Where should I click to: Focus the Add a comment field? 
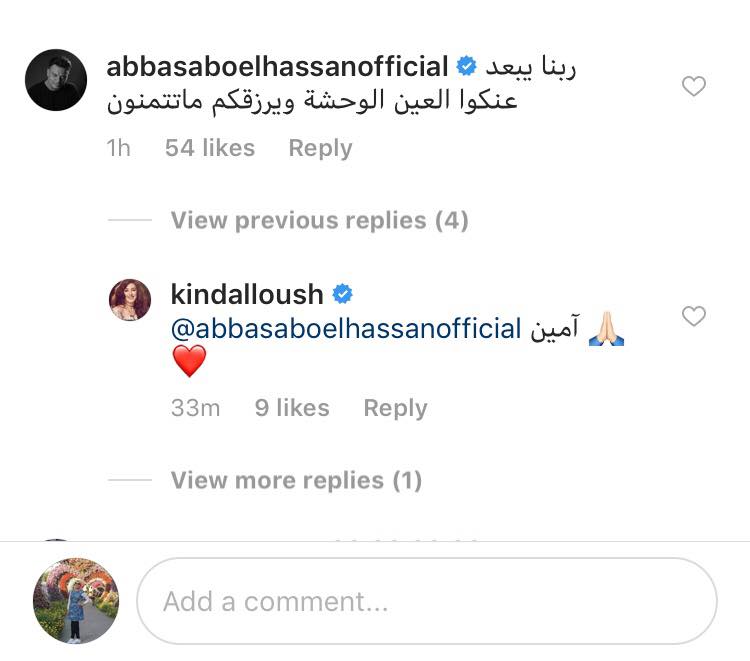(427, 601)
